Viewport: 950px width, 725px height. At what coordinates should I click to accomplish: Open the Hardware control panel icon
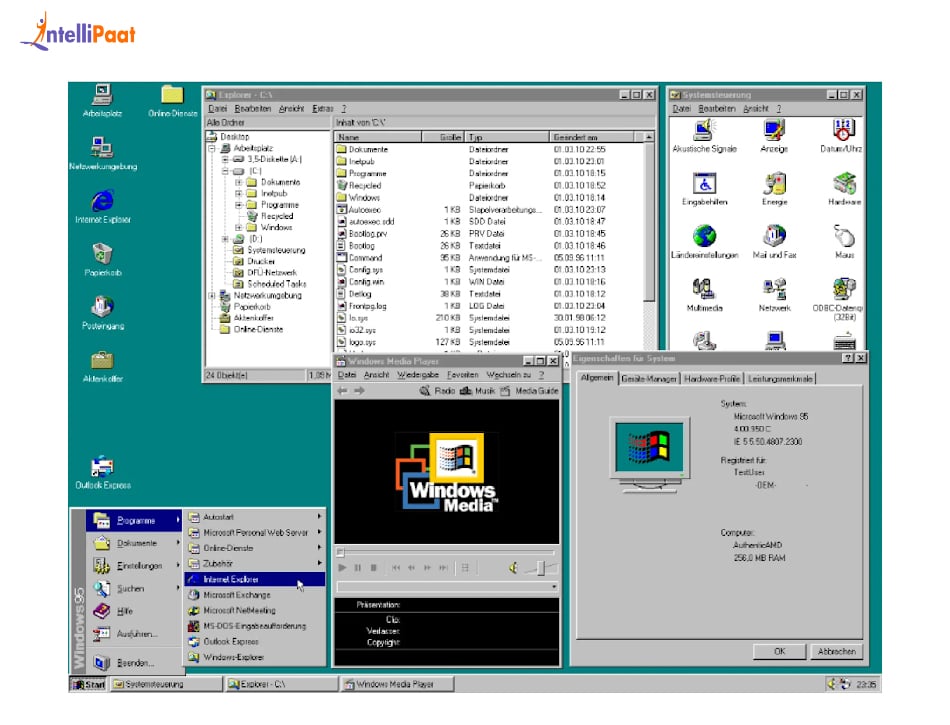tap(844, 190)
